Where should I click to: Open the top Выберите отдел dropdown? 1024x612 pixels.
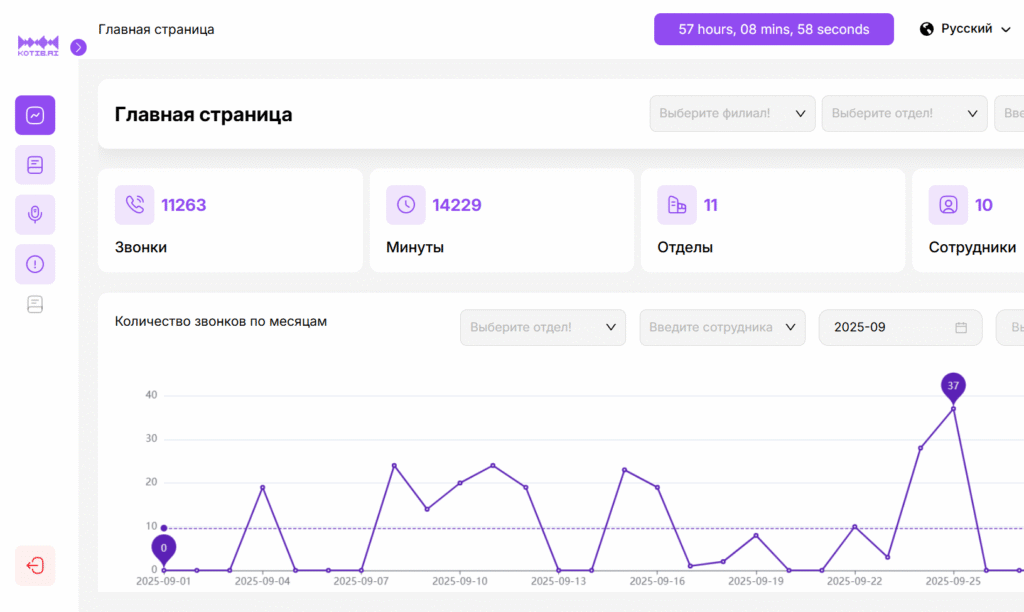coord(904,114)
